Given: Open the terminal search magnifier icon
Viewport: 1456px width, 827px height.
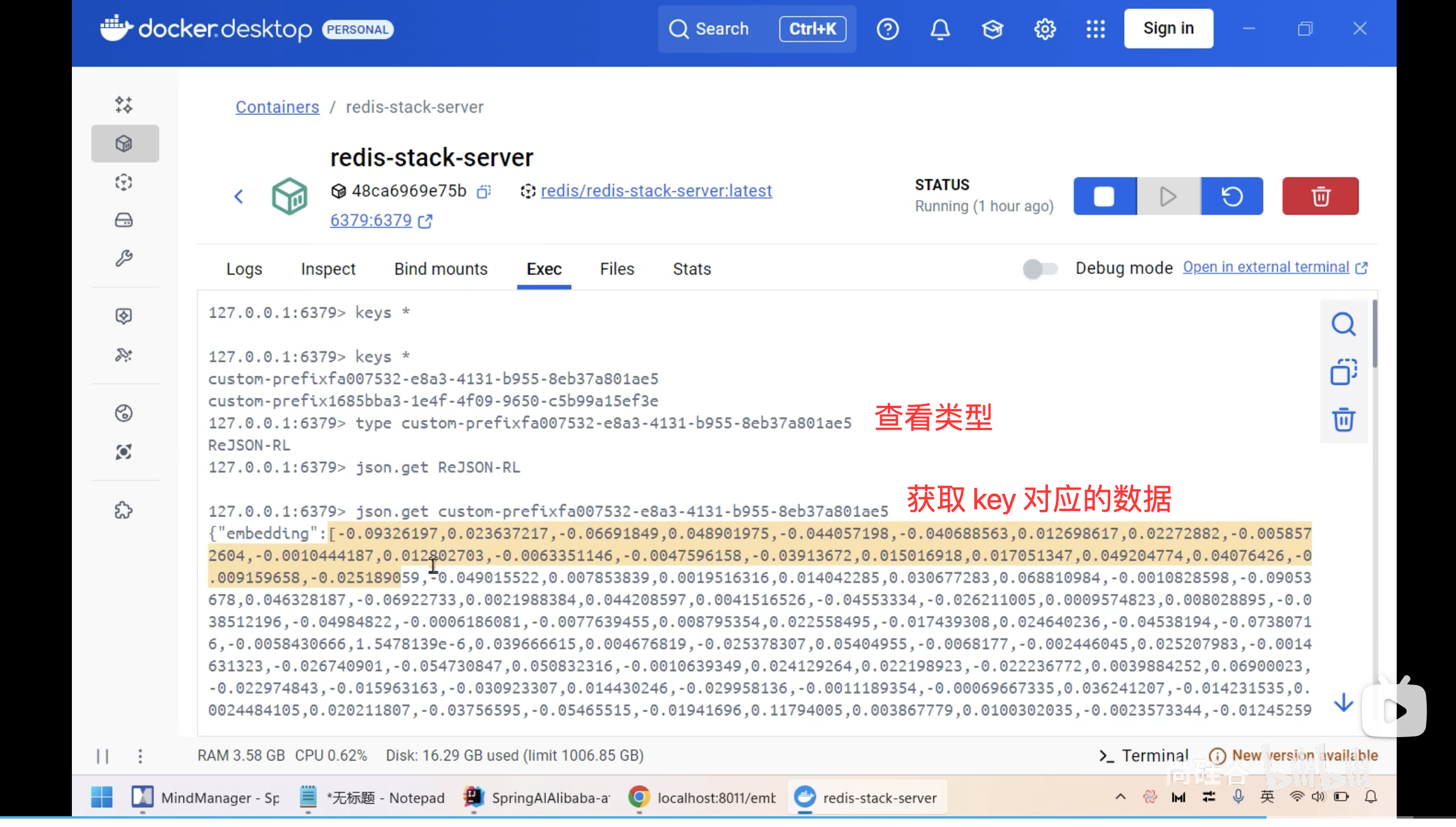Looking at the screenshot, I should tap(1343, 324).
